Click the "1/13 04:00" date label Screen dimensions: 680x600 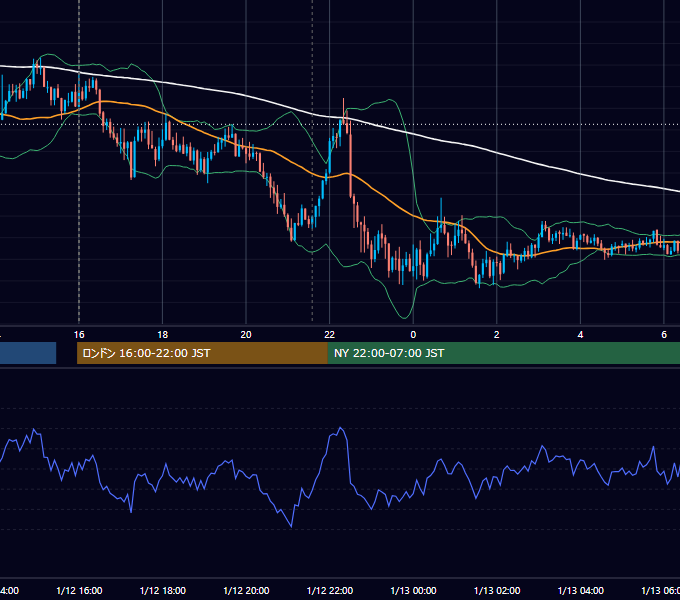click(x=581, y=590)
